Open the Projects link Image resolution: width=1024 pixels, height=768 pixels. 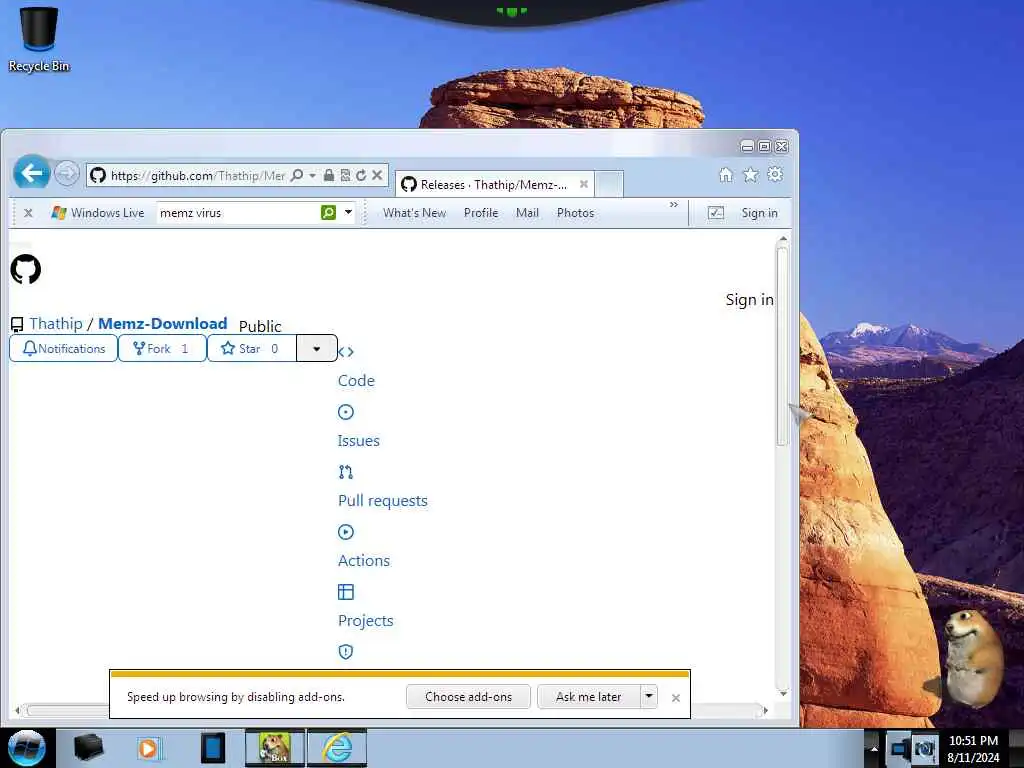(x=365, y=621)
